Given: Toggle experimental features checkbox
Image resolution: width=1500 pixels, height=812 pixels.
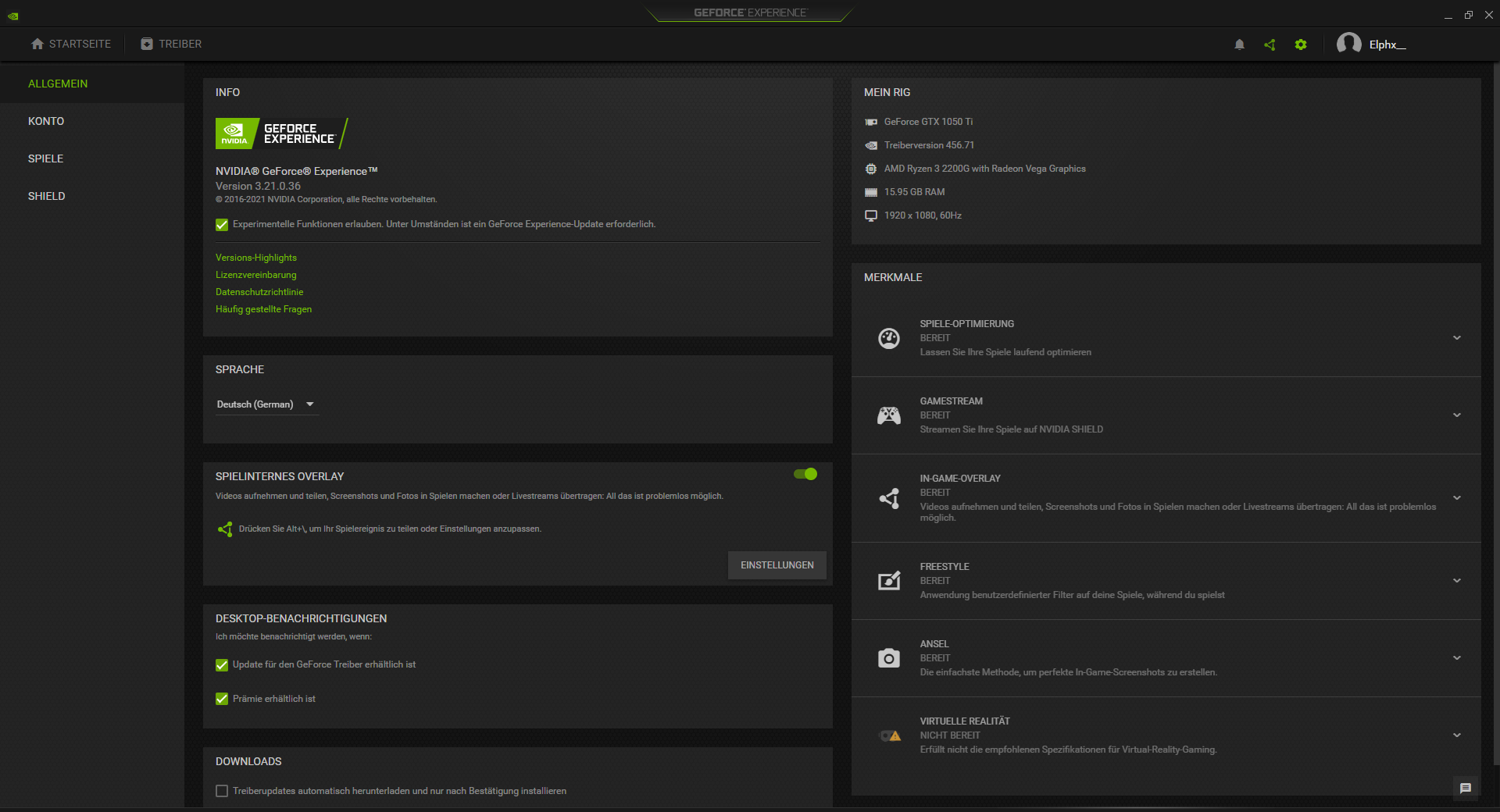Looking at the screenshot, I should pos(222,225).
